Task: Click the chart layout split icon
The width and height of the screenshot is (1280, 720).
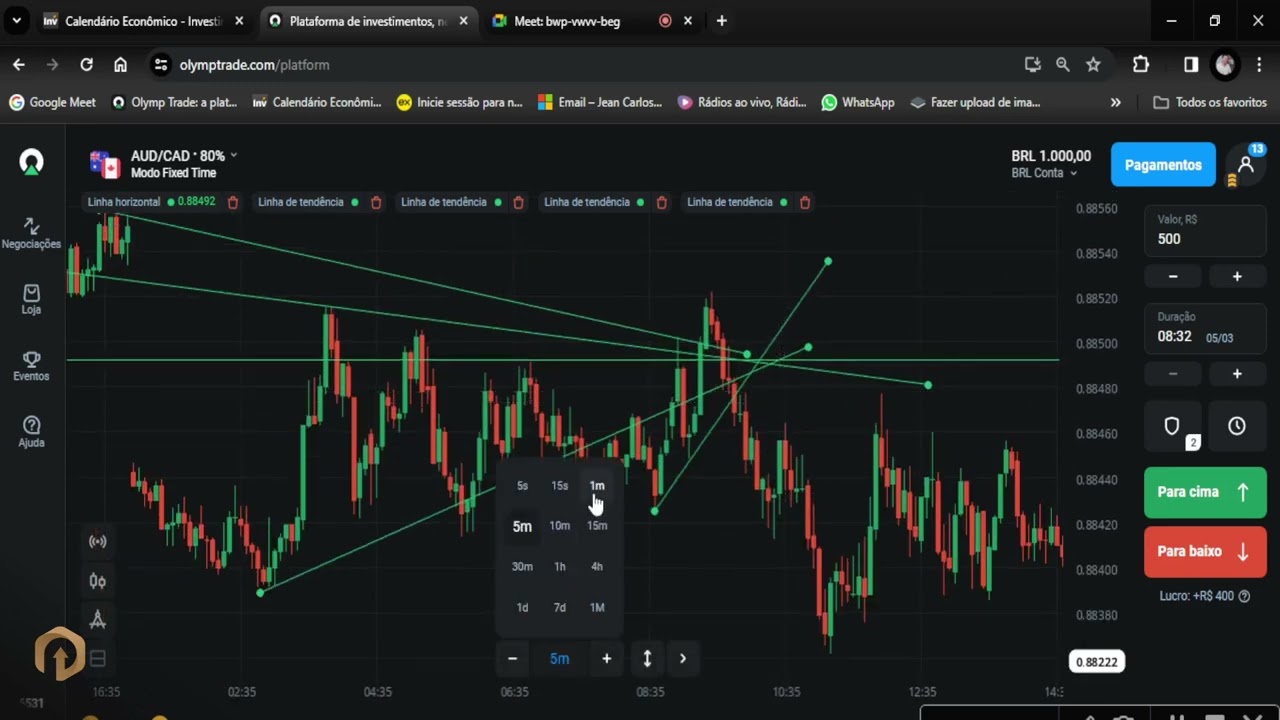Action: 98,659
